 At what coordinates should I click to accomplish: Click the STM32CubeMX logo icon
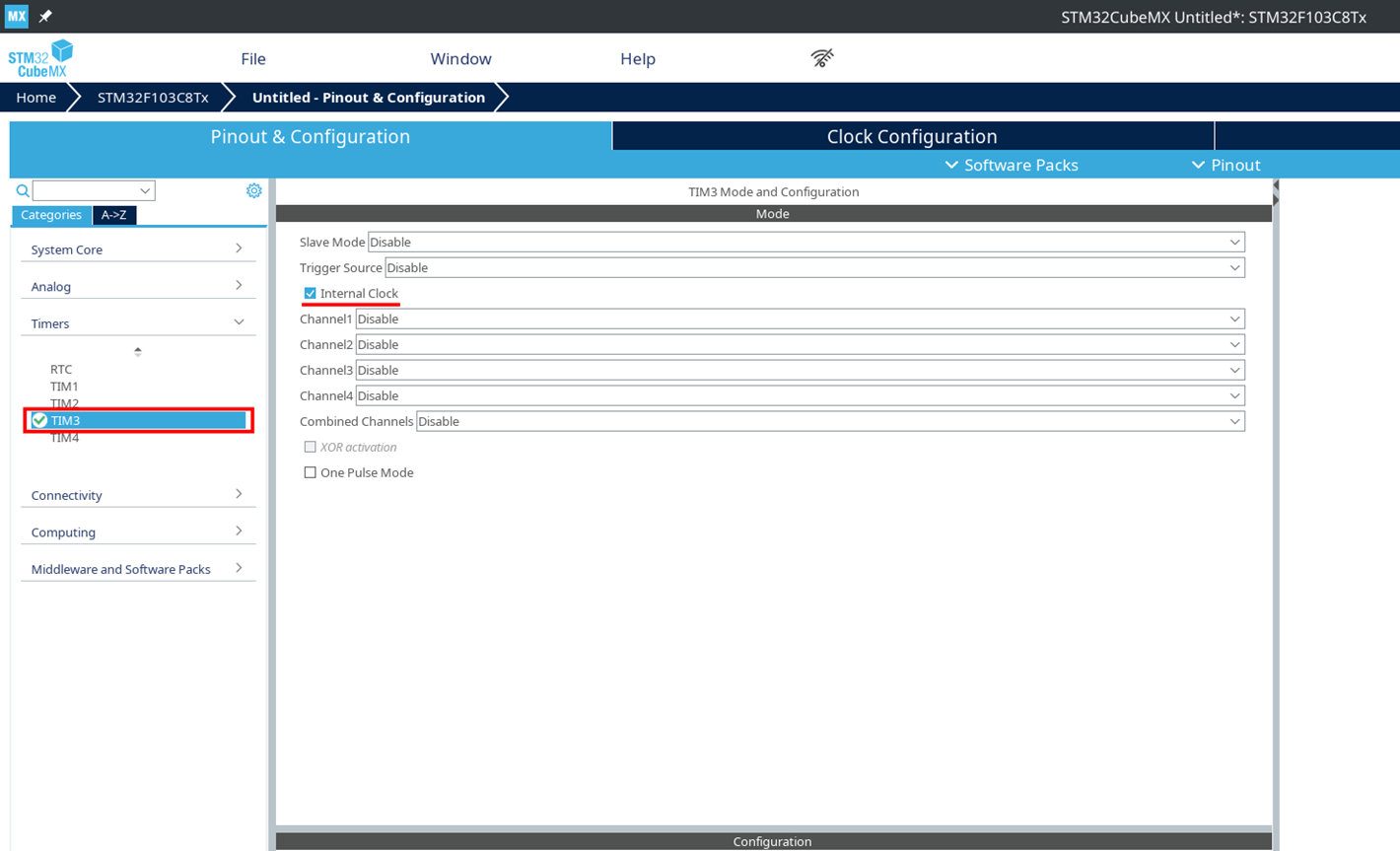[x=40, y=59]
